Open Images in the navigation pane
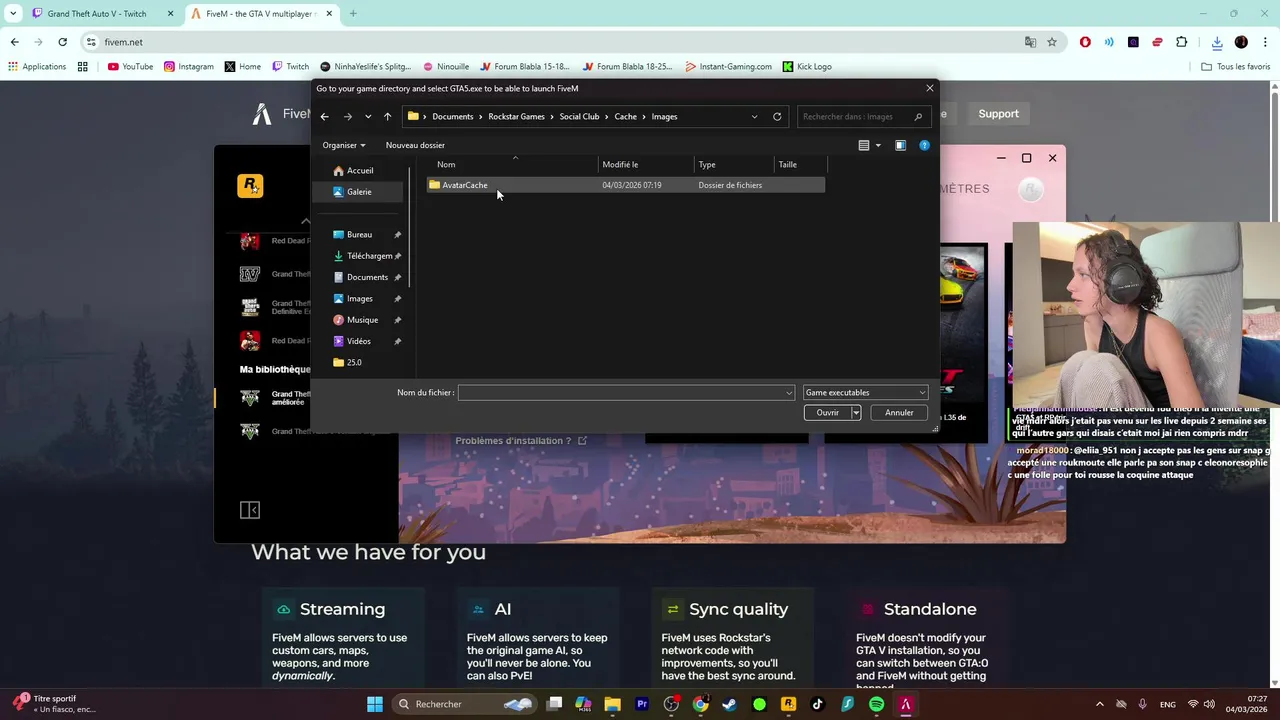 (359, 299)
